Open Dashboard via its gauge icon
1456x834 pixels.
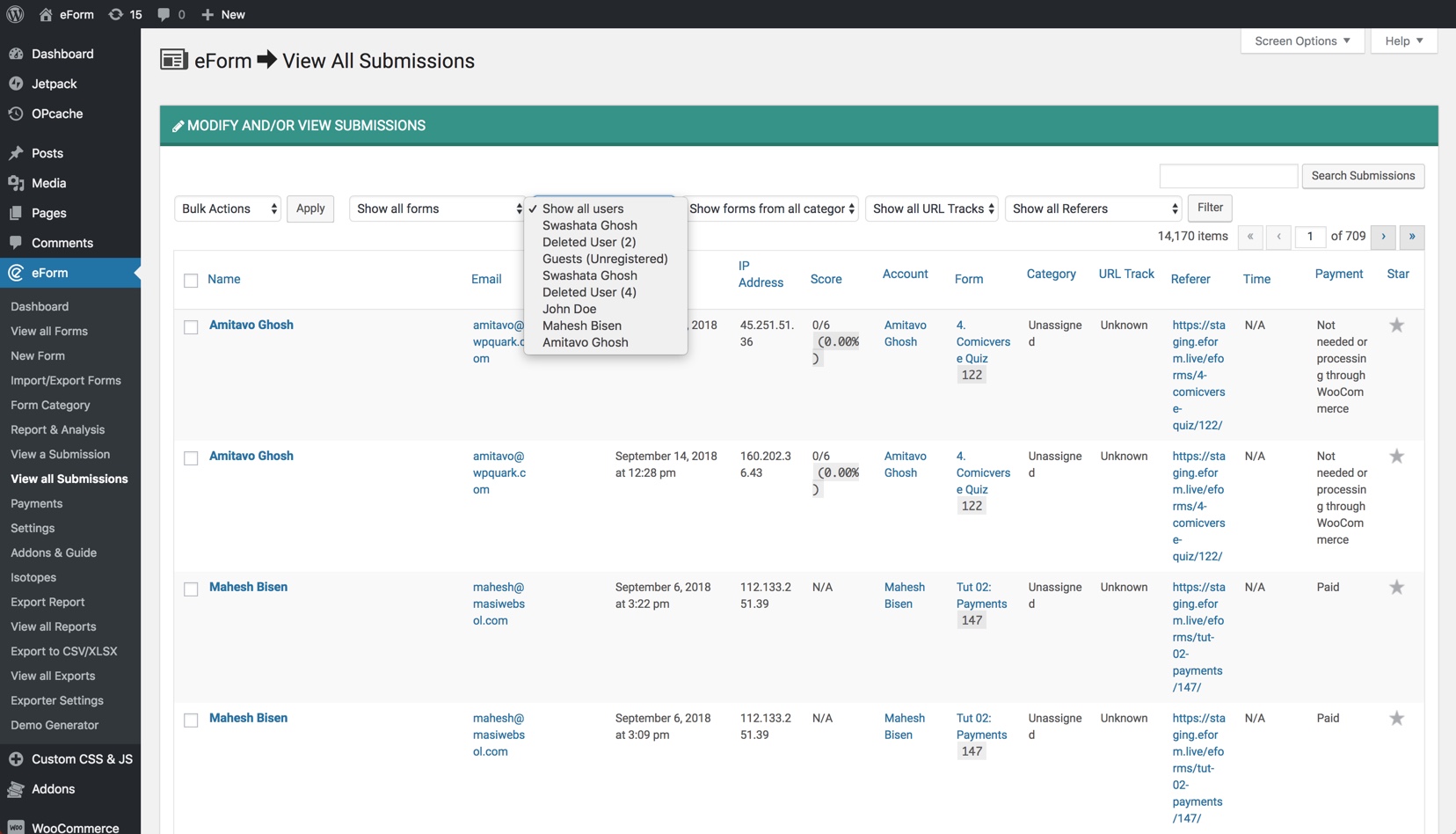click(16, 54)
